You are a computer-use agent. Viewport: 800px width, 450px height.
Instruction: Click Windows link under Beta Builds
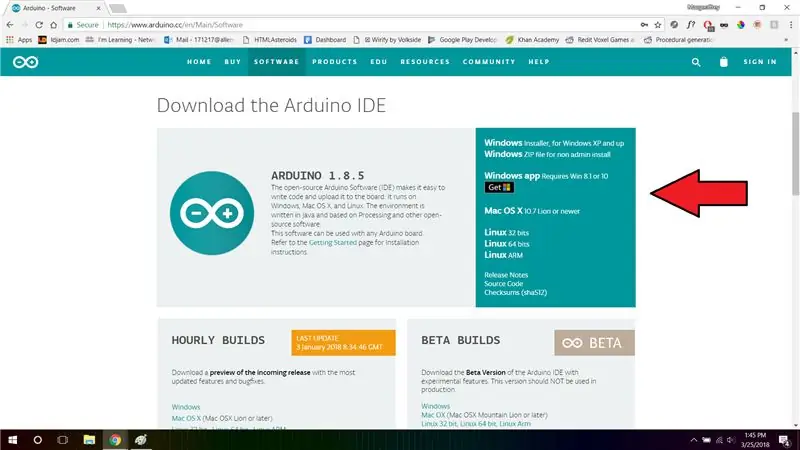(x=435, y=406)
